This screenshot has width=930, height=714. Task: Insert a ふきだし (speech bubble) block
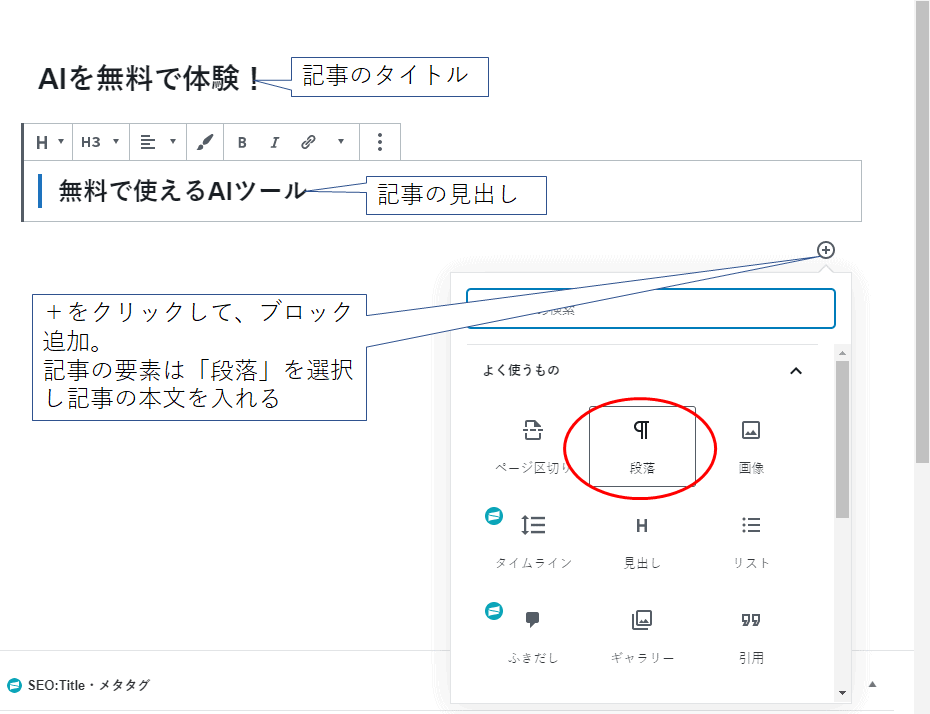pyautogui.click(x=533, y=634)
